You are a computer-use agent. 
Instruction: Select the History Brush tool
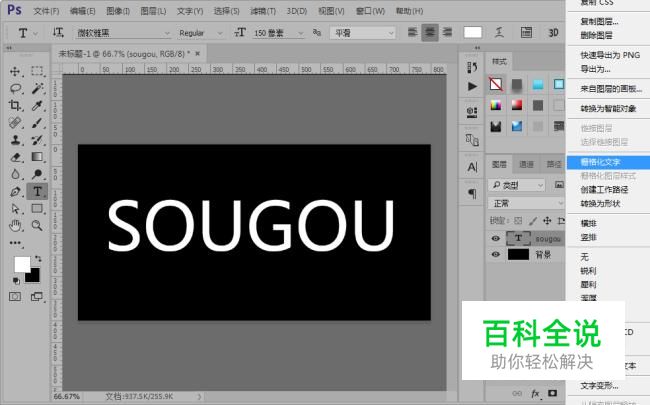tap(37, 140)
